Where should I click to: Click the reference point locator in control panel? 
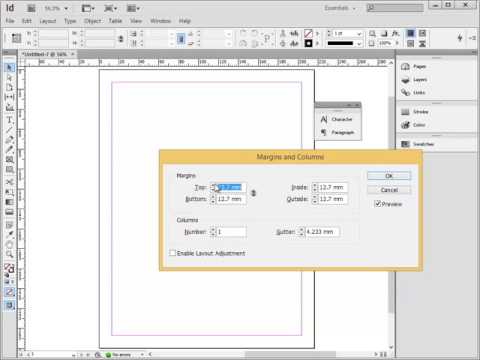point(16,38)
